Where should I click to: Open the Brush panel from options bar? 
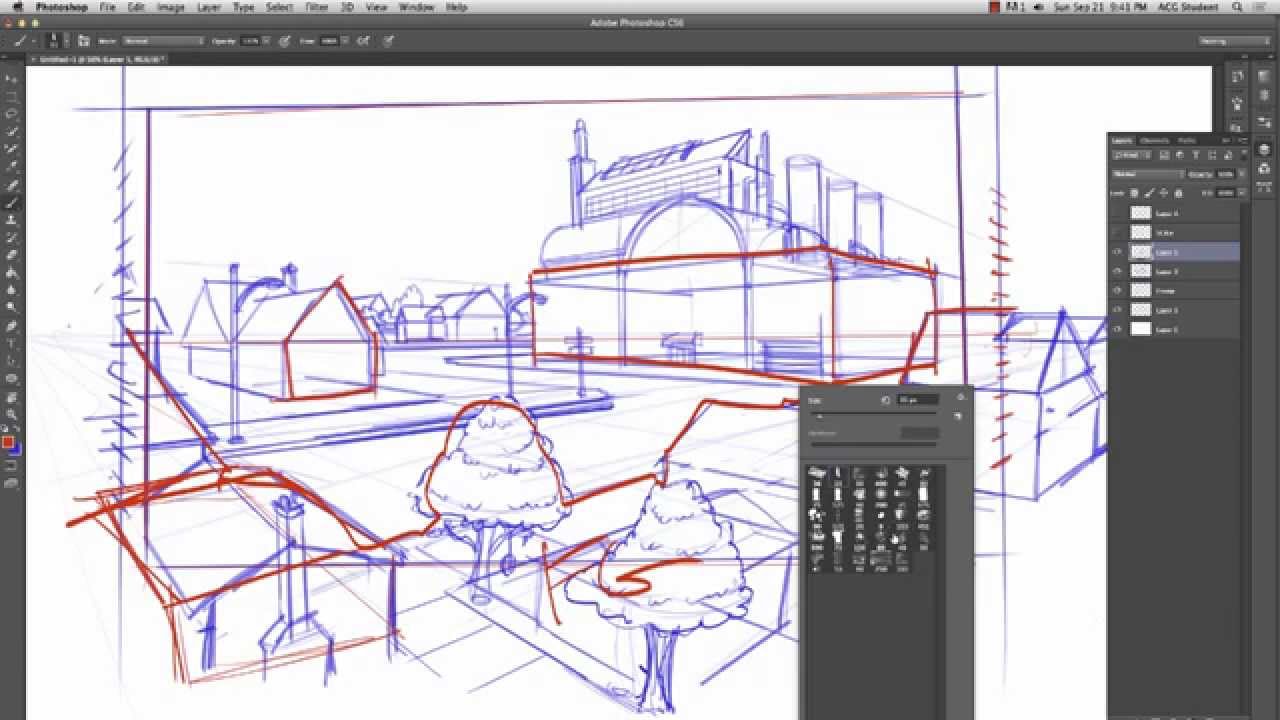tap(84, 41)
